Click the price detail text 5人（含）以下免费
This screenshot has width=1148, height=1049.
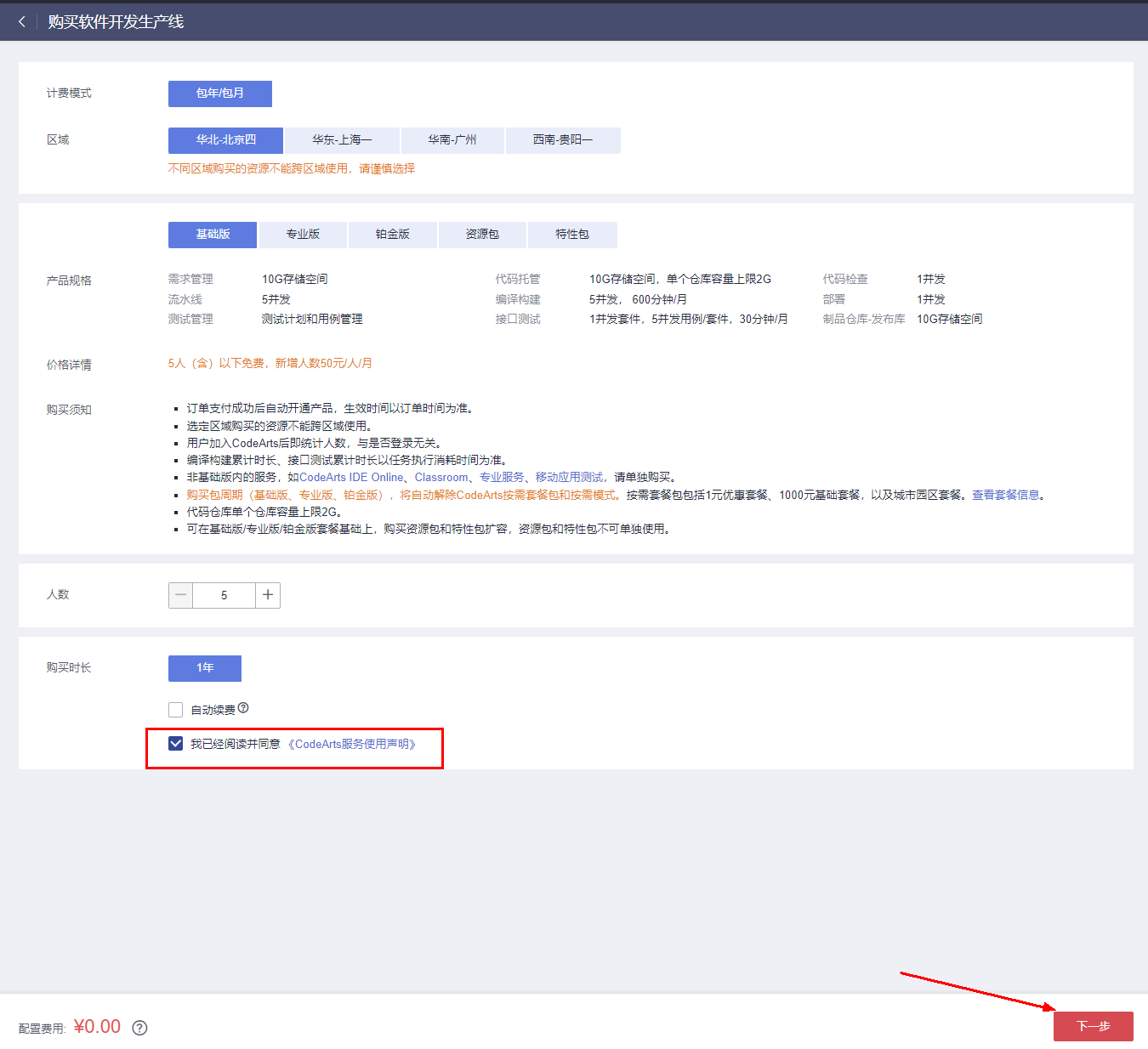[216, 363]
